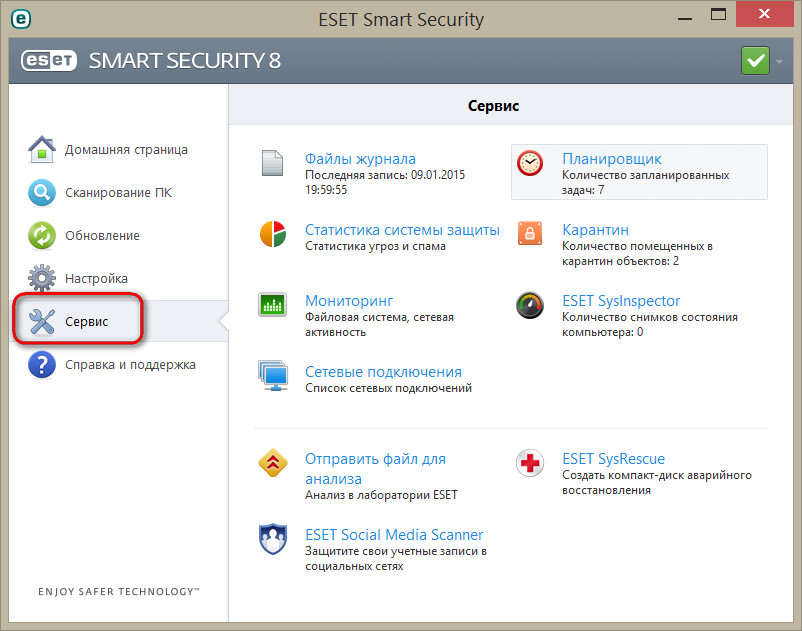
Task: Click the text Файловая система, сетевая активность
Action: pyautogui.click(x=379, y=325)
